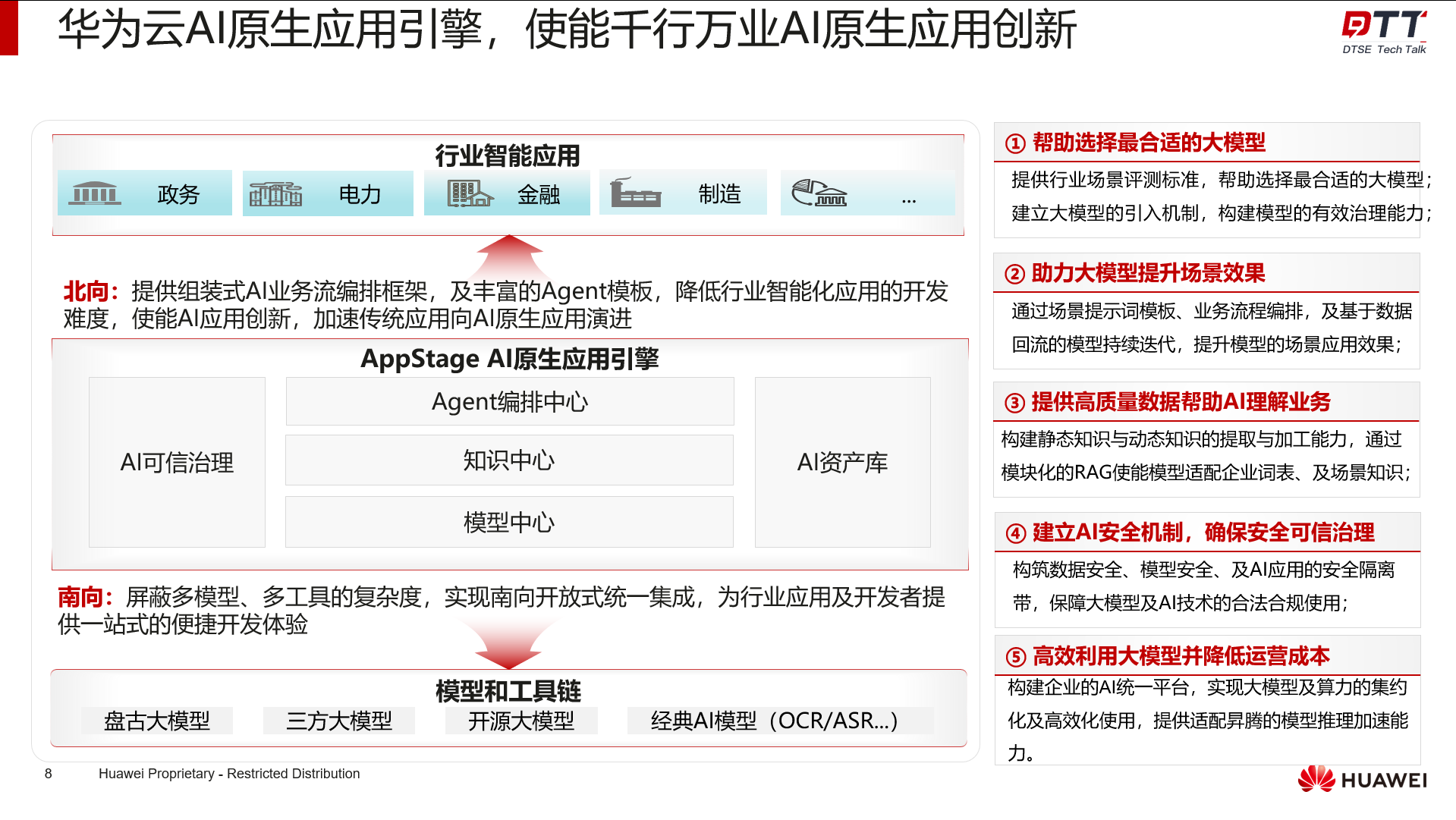This screenshot has height=820, width=1456.
Task: Click the factory icon beside 制造
Action: [636, 193]
